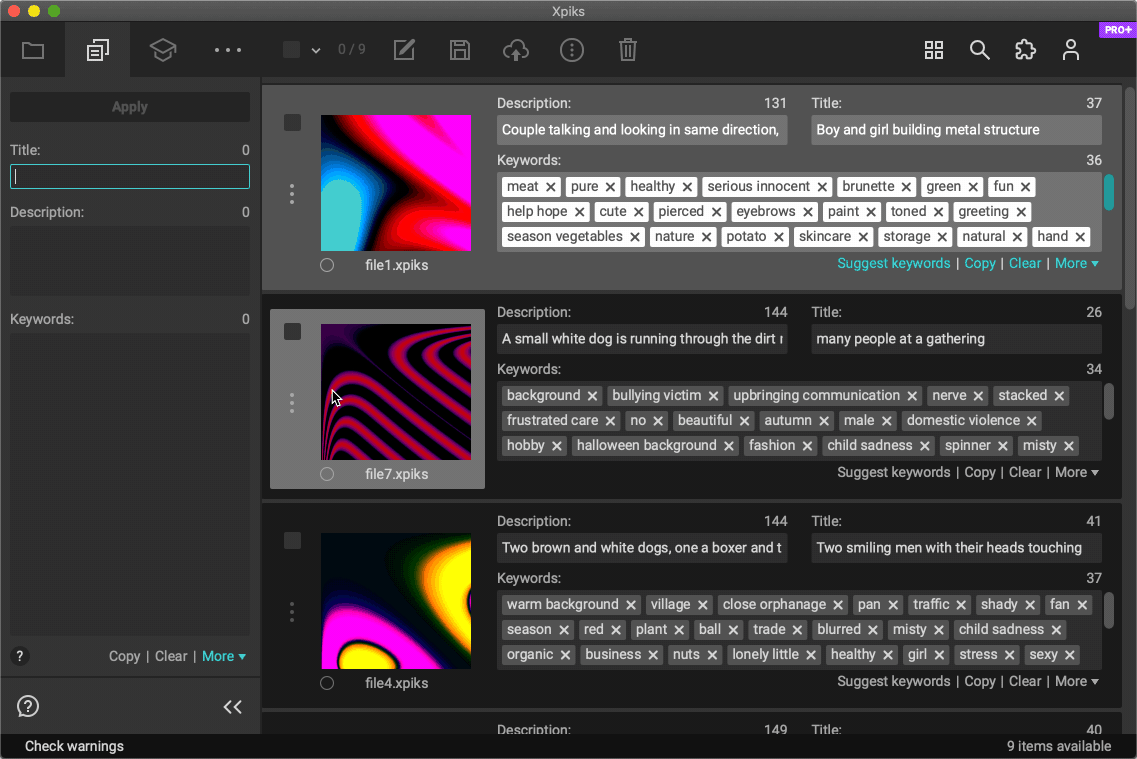Click the trash delete icon in toolbar
The width and height of the screenshot is (1137, 759).
628,50
